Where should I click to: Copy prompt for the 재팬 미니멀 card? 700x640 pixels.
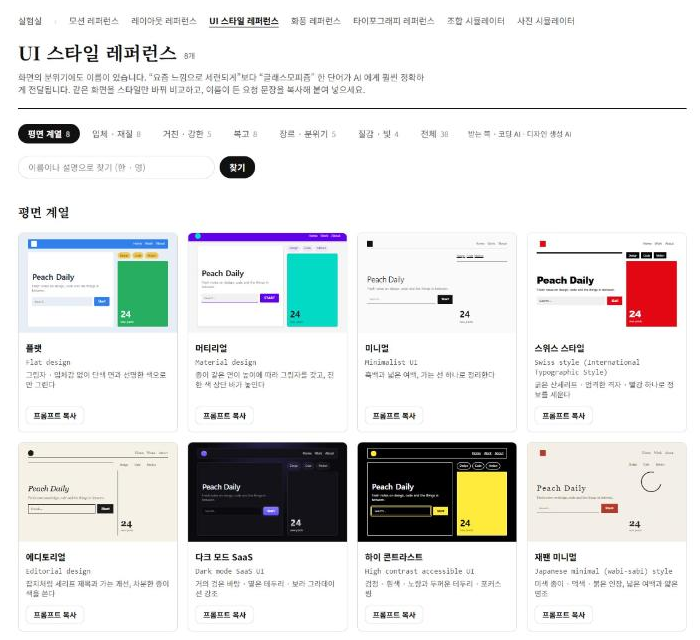564,615
